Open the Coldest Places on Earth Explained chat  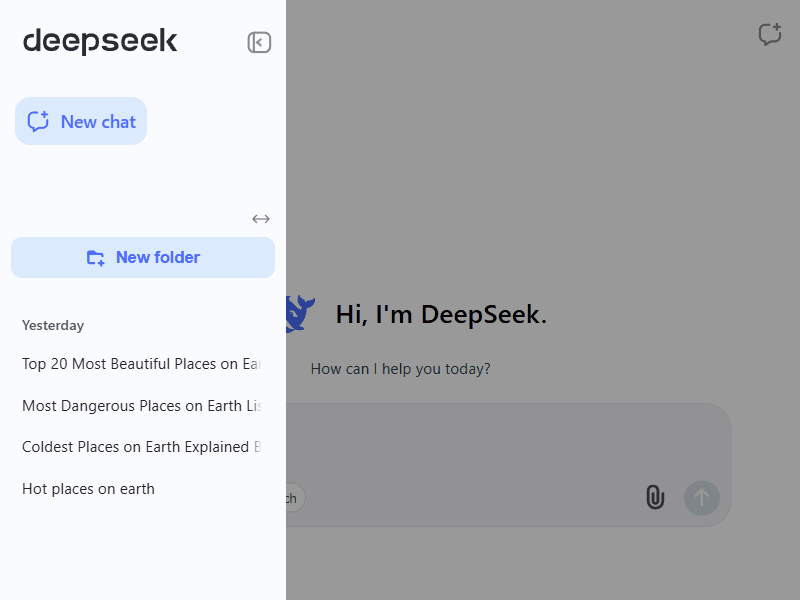[142, 447]
